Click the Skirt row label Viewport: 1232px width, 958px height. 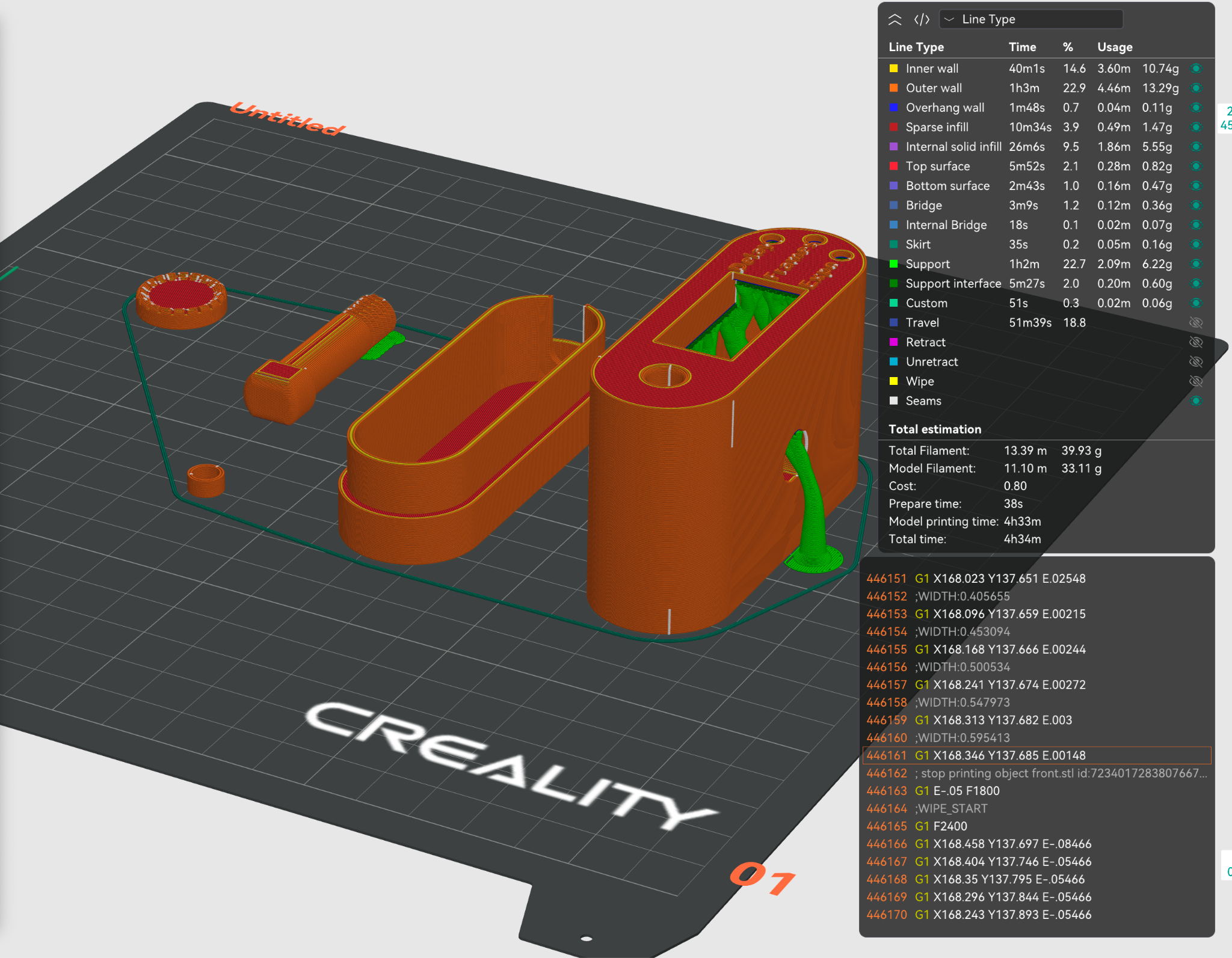pos(918,245)
